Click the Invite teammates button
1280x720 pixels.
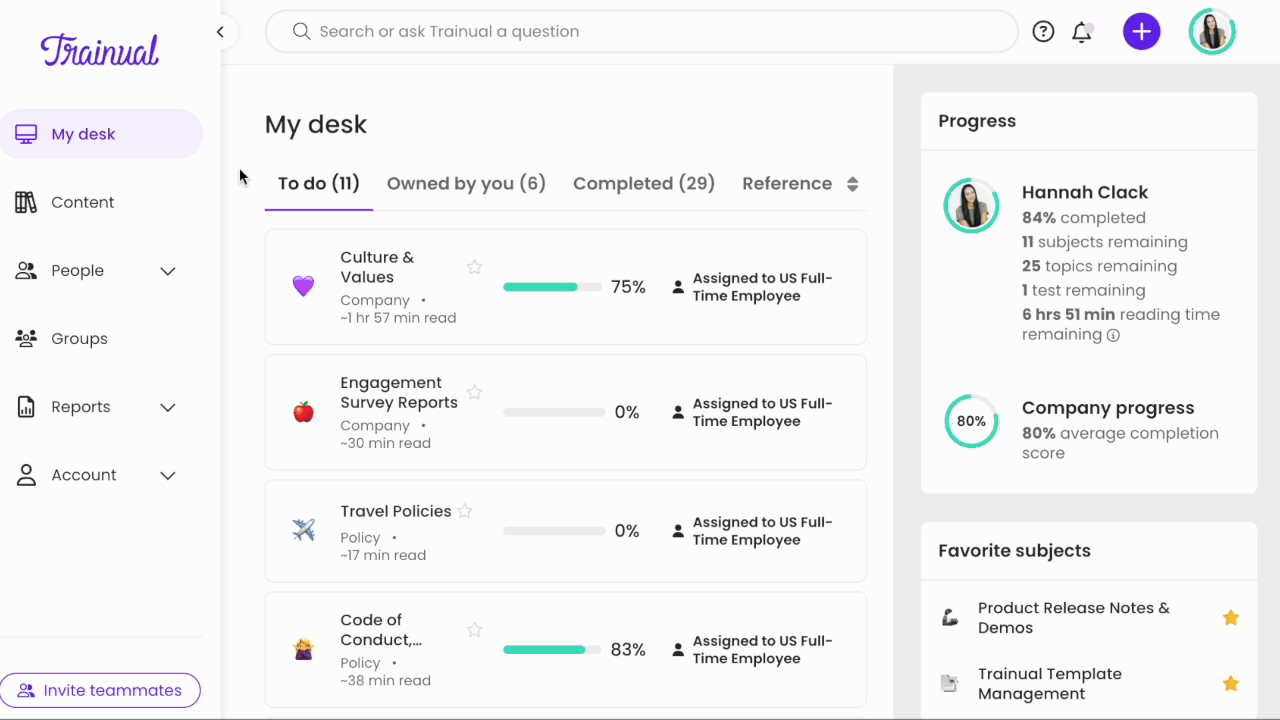tap(100, 690)
